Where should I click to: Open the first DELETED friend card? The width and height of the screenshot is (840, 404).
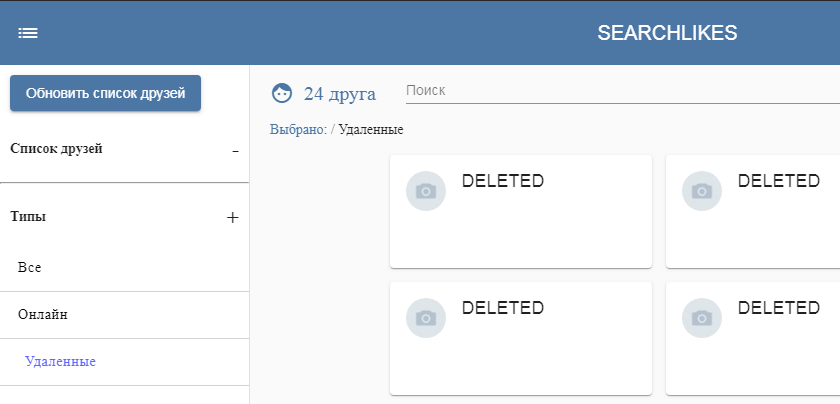click(521, 211)
